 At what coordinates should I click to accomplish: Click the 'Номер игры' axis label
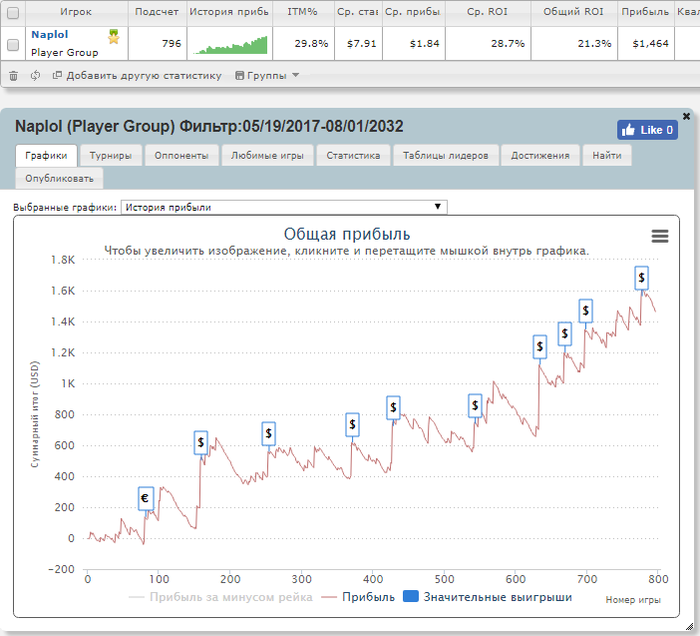coord(633,600)
